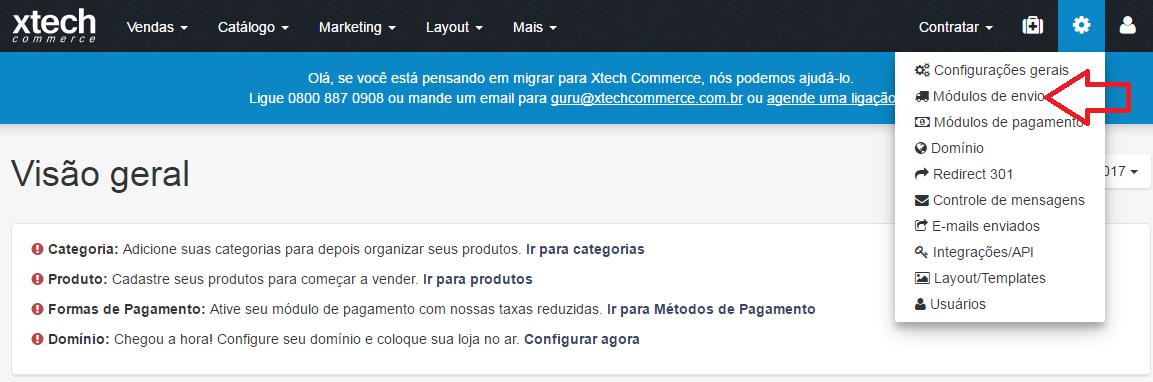Screen dimensions: 1153x382
Task: Open the Marketing dropdown
Action: pyautogui.click(x=357, y=27)
